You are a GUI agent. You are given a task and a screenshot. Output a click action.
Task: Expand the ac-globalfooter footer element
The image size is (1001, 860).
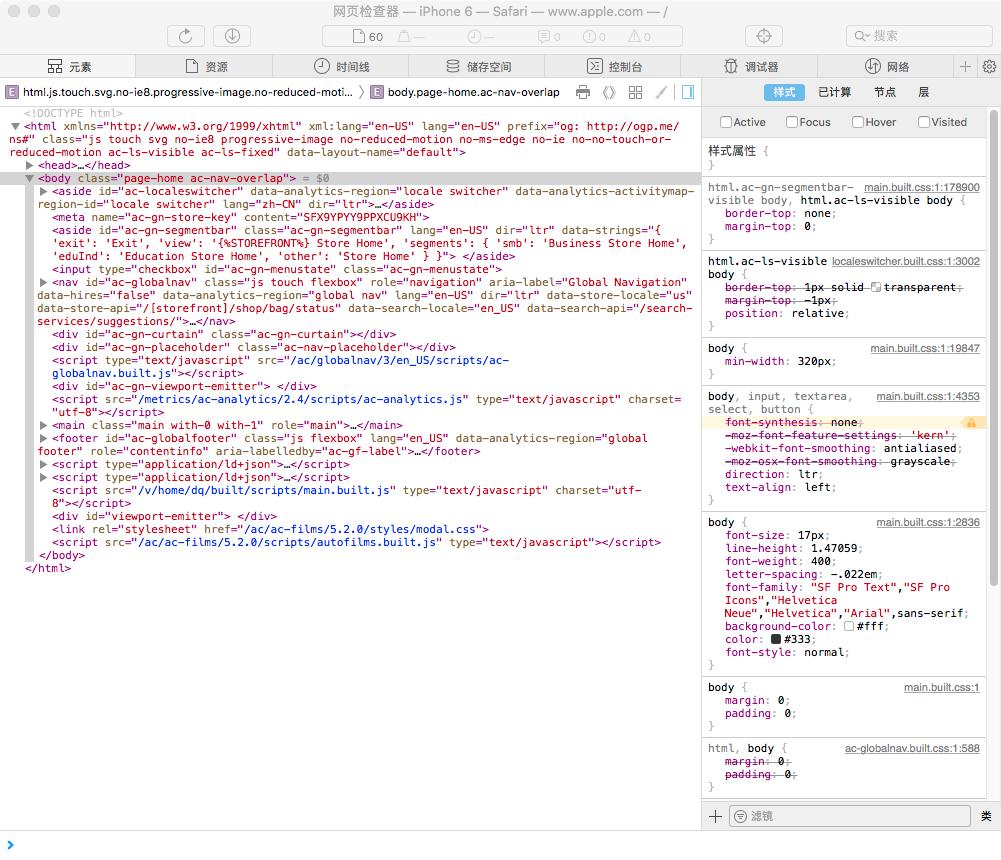pyautogui.click(x=43, y=438)
